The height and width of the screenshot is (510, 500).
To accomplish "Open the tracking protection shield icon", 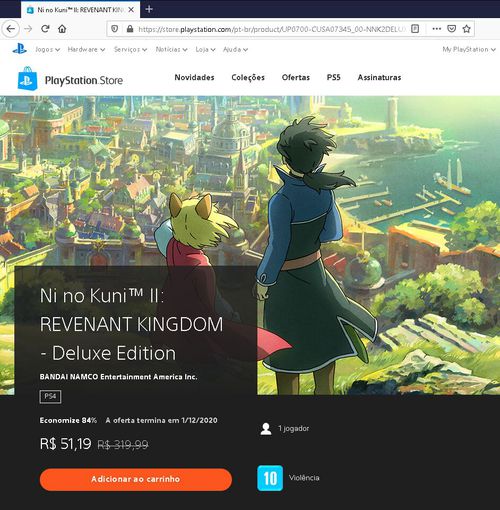I will 114,29.
